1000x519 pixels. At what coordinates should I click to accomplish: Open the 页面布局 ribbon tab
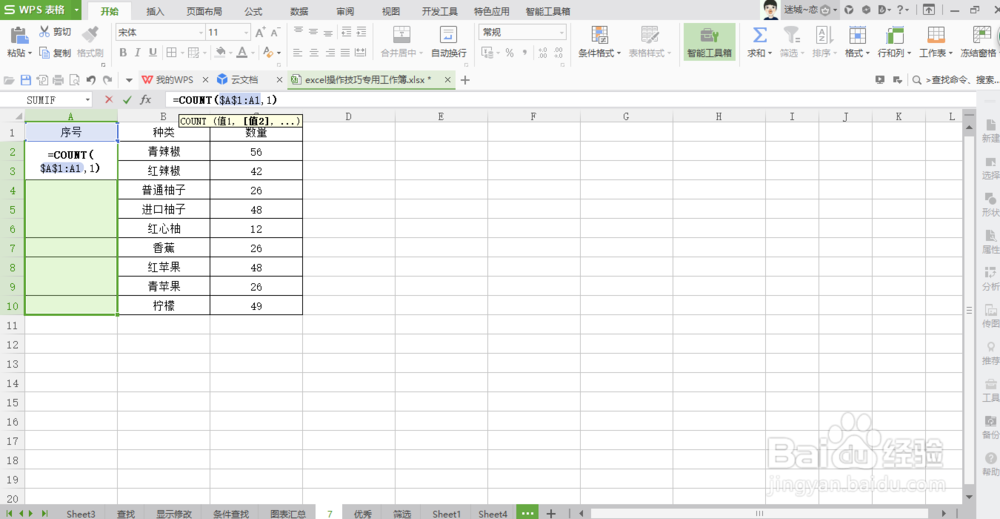pos(204,11)
